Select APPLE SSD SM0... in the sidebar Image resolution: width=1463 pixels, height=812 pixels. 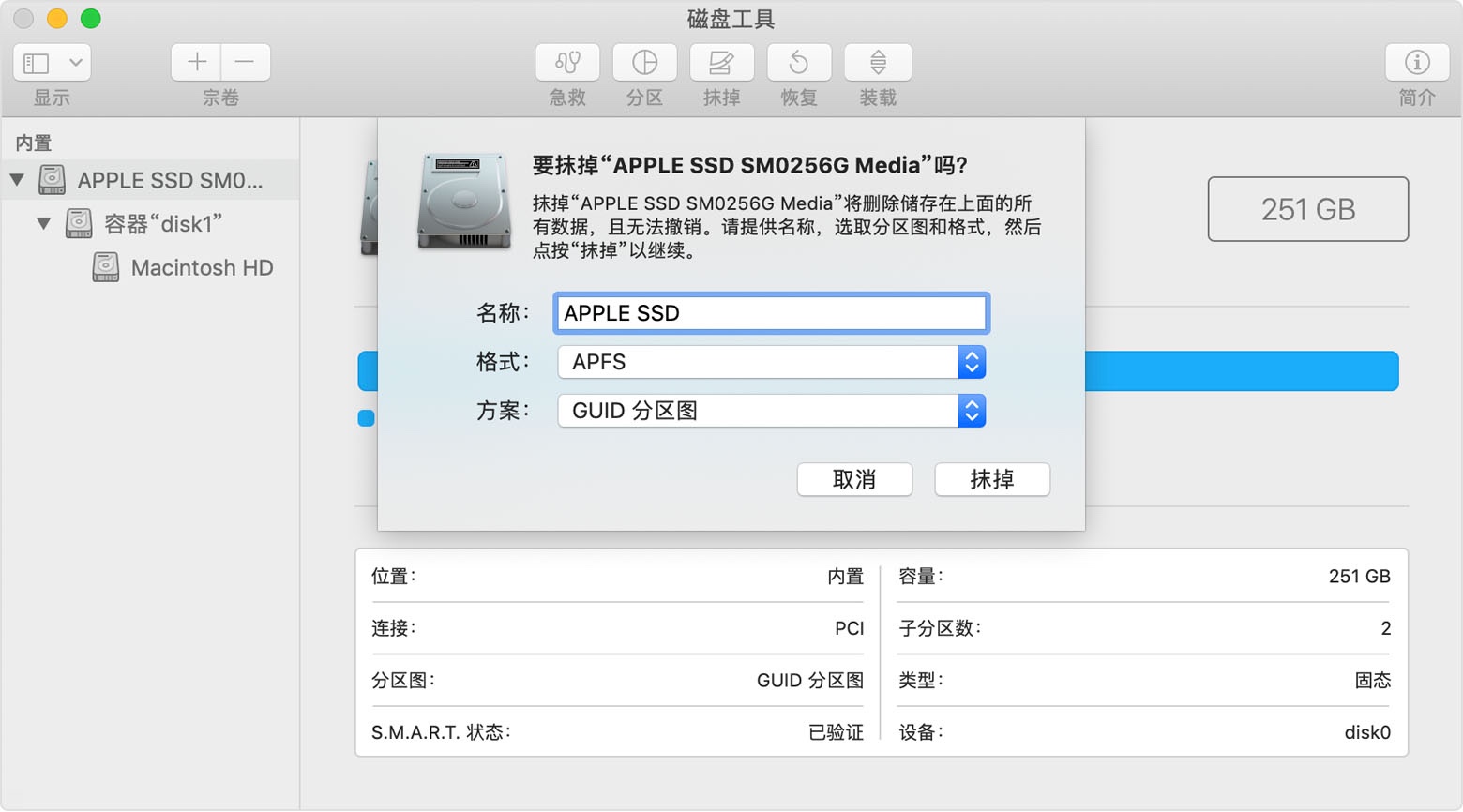(170, 180)
